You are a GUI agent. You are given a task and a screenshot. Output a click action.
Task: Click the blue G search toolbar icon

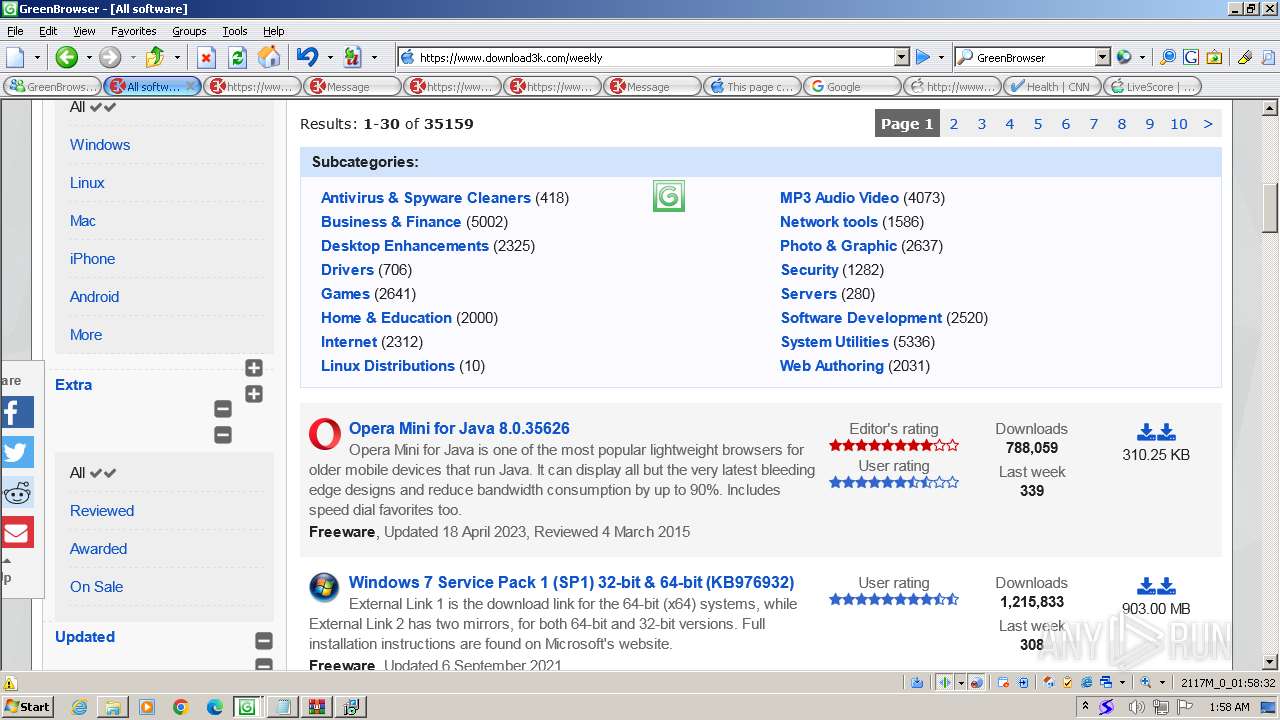(1191, 57)
